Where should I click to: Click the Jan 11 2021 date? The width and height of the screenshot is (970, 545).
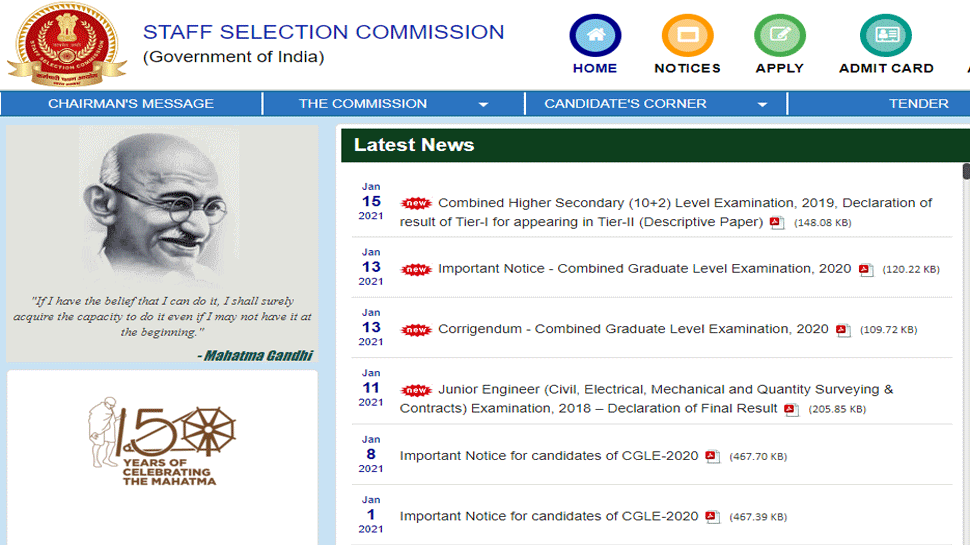click(371, 388)
